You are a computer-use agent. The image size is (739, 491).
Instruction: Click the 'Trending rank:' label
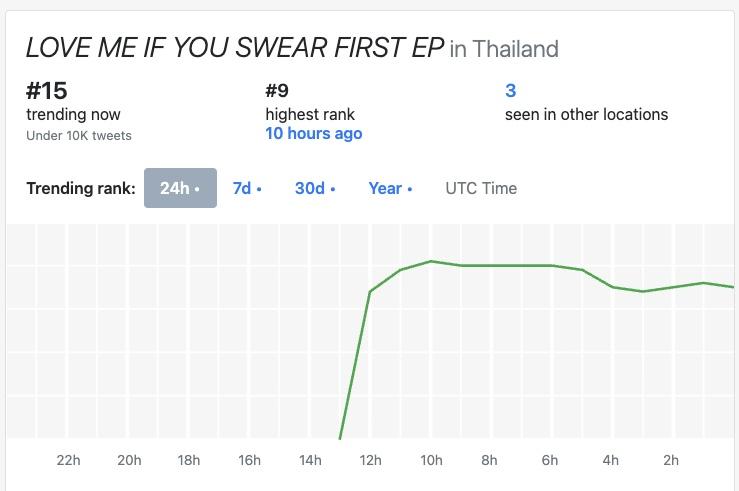pyautogui.click(x=81, y=188)
